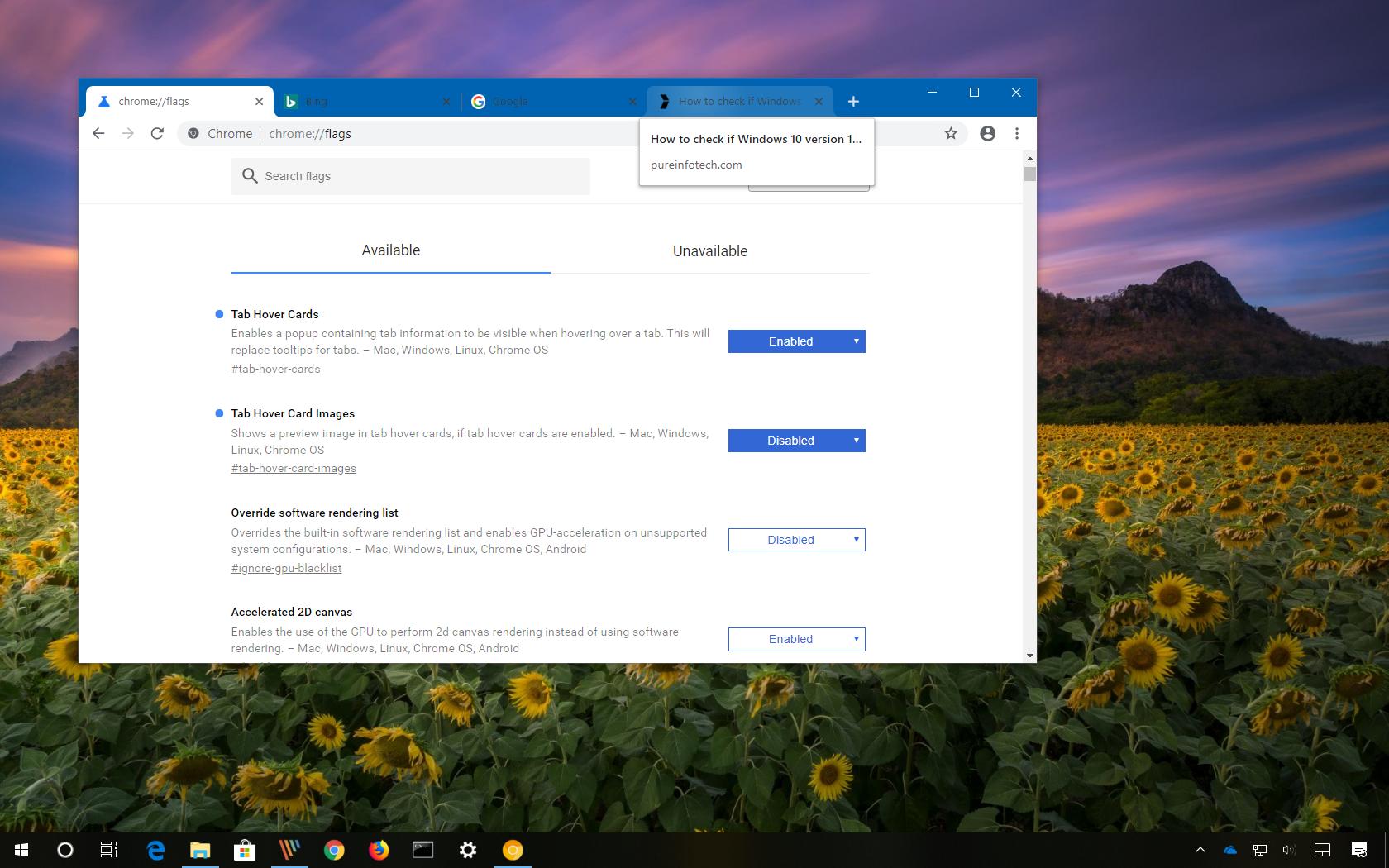The image size is (1389, 868).
Task: Launch Firefox from the taskbar
Action: click(379, 851)
